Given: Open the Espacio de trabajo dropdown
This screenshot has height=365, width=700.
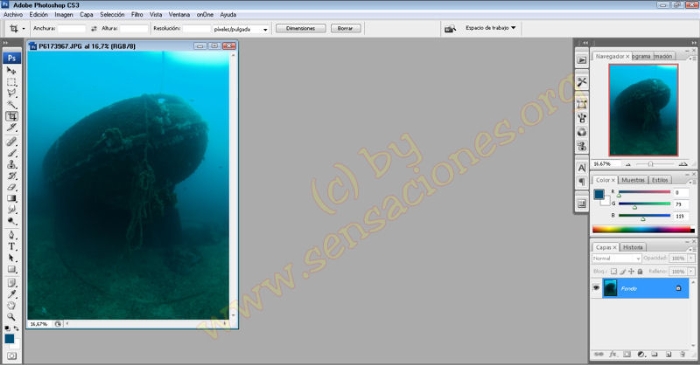Looking at the screenshot, I should (491, 28).
